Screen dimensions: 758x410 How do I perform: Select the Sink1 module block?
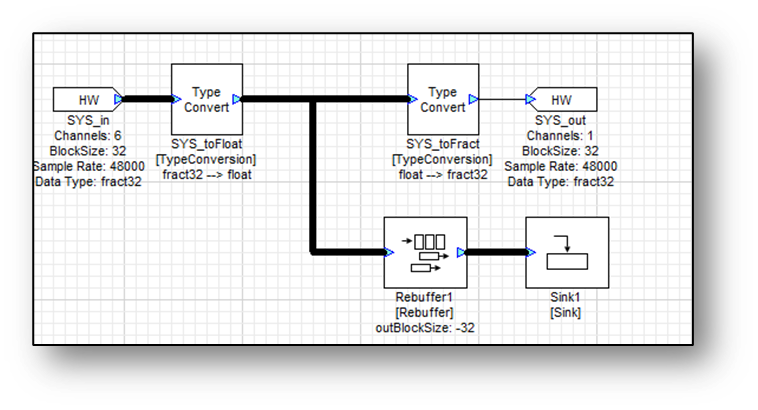pos(567,252)
